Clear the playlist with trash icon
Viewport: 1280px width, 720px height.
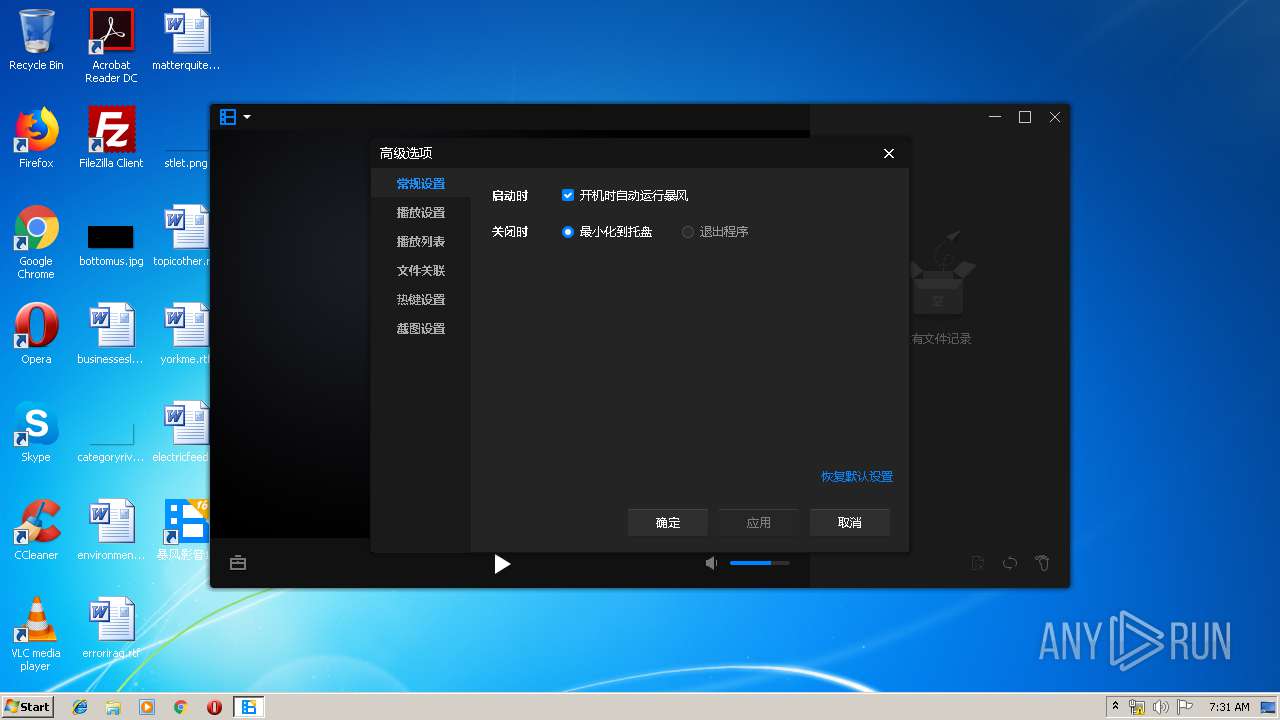[x=1042, y=564]
